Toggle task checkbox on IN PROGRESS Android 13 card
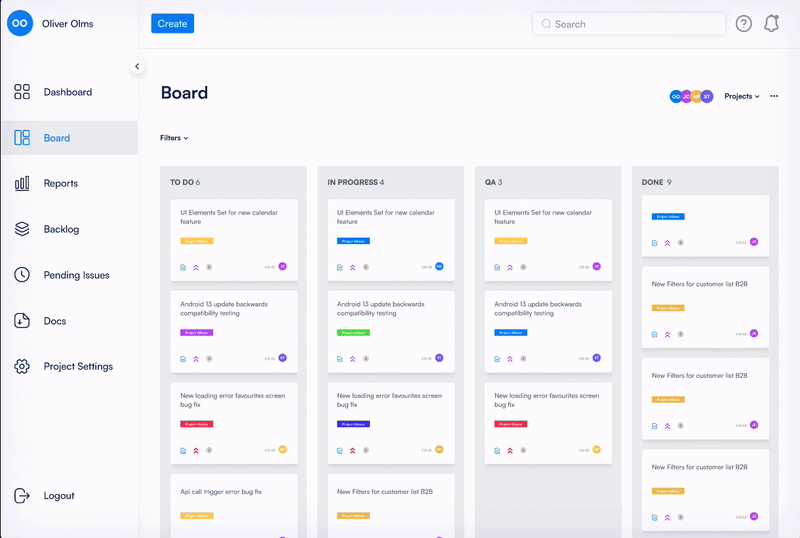800x538 pixels. pos(340,359)
